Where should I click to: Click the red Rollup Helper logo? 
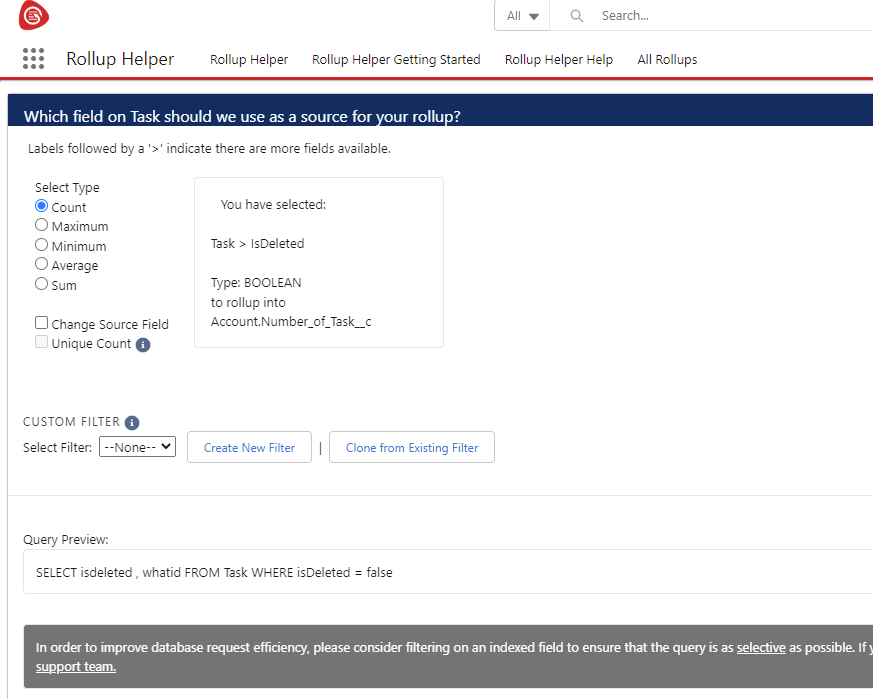[x=33, y=15]
